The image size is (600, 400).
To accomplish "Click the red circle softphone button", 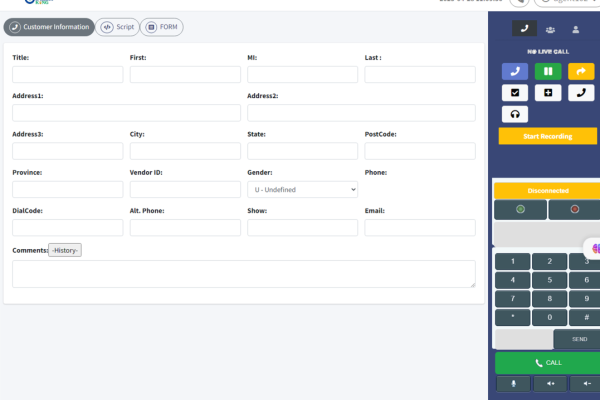I will (574, 209).
